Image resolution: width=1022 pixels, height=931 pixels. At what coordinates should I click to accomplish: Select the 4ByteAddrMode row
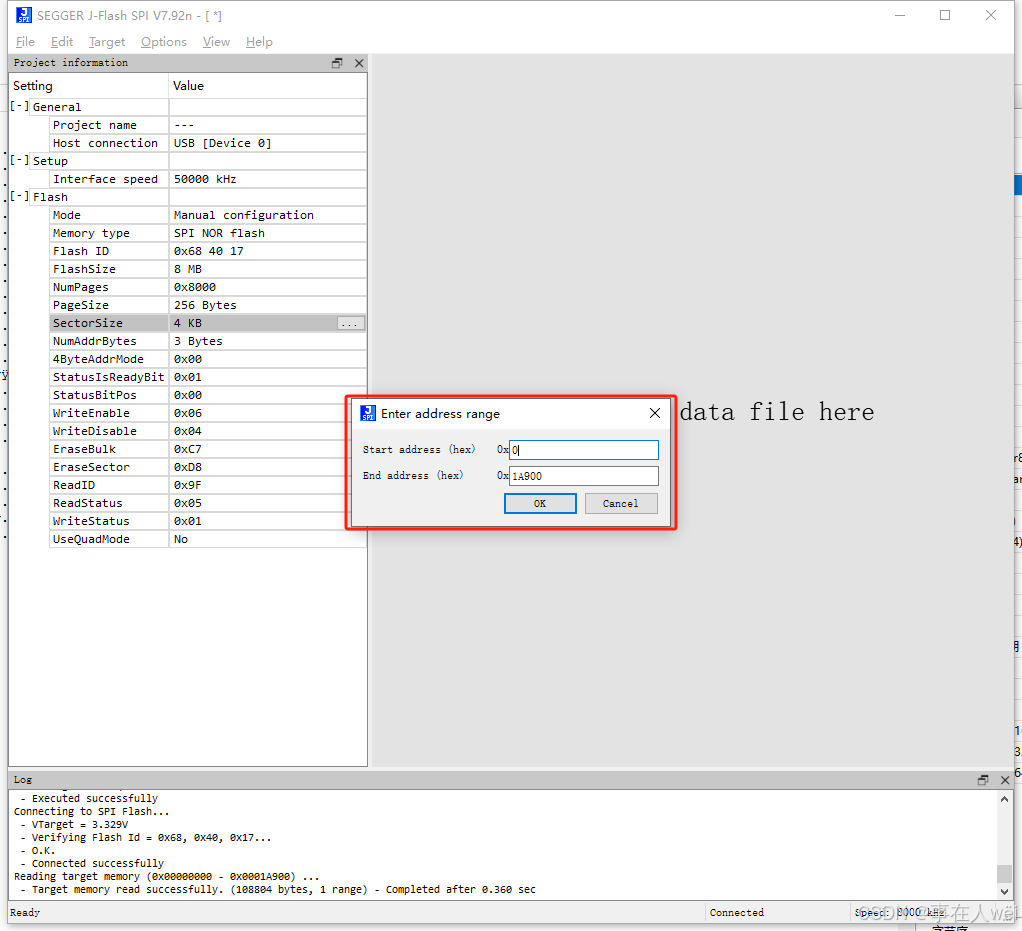[x=208, y=359]
